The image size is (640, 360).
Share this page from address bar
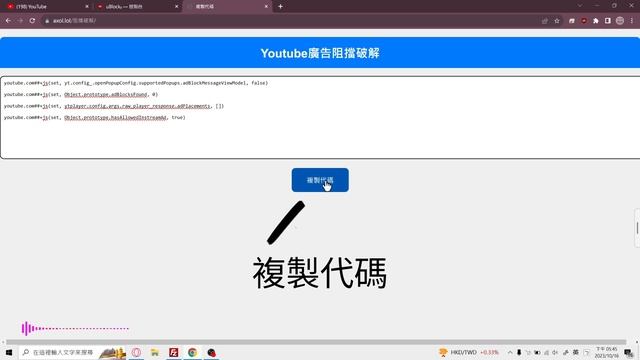(x=544, y=21)
